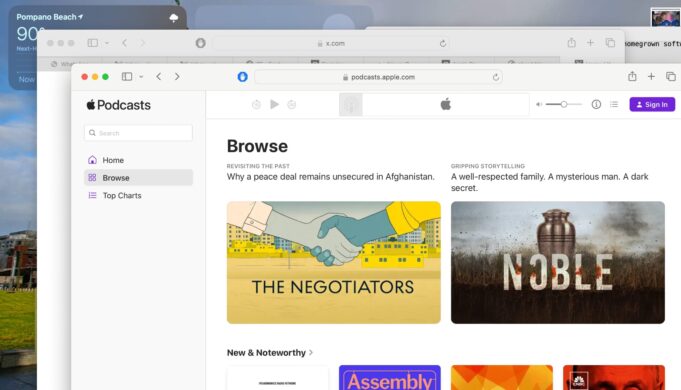Click the Apple Podcasts logo

[118, 105]
